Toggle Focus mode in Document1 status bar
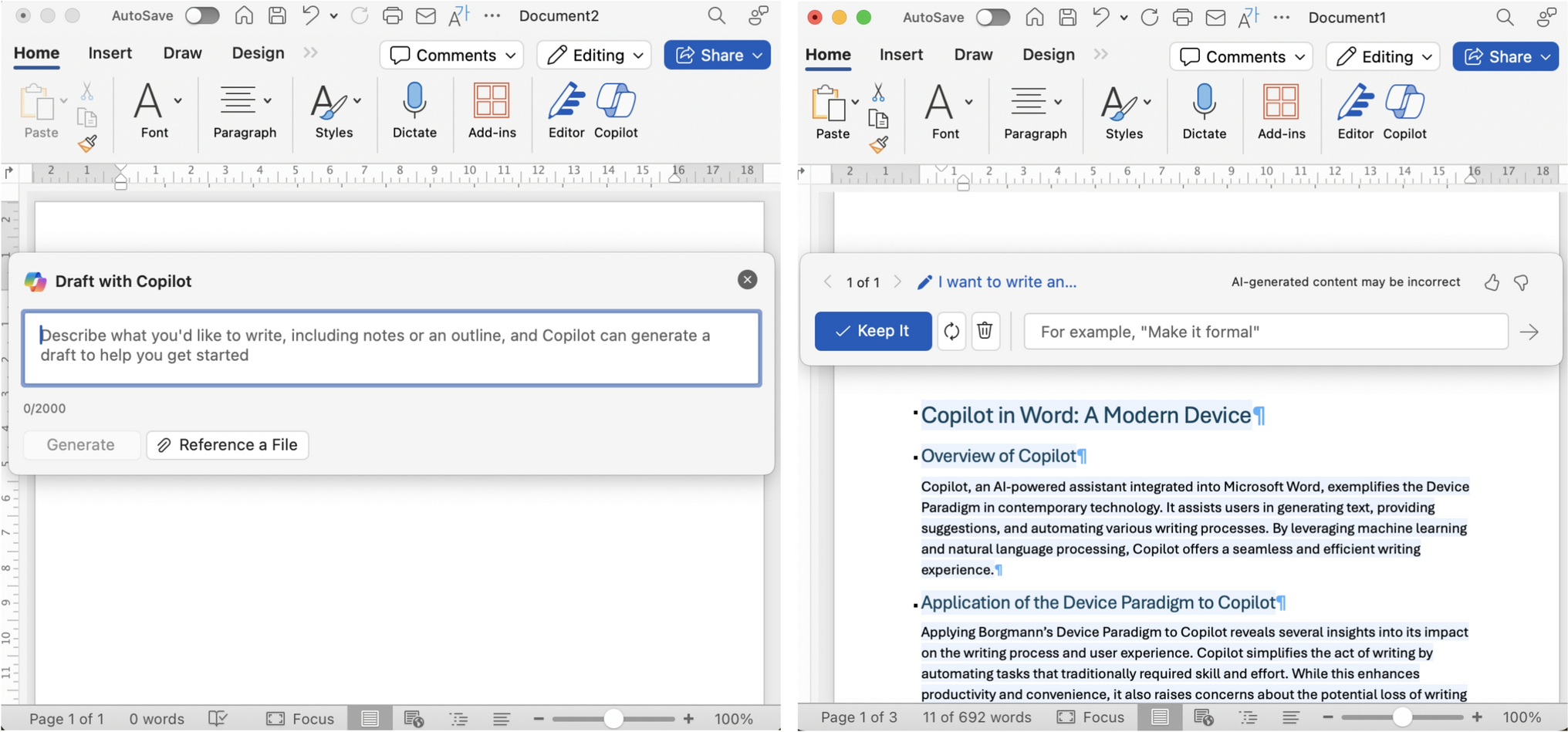This screenshot has width=1568, height=732. [x=1090, y=717]
